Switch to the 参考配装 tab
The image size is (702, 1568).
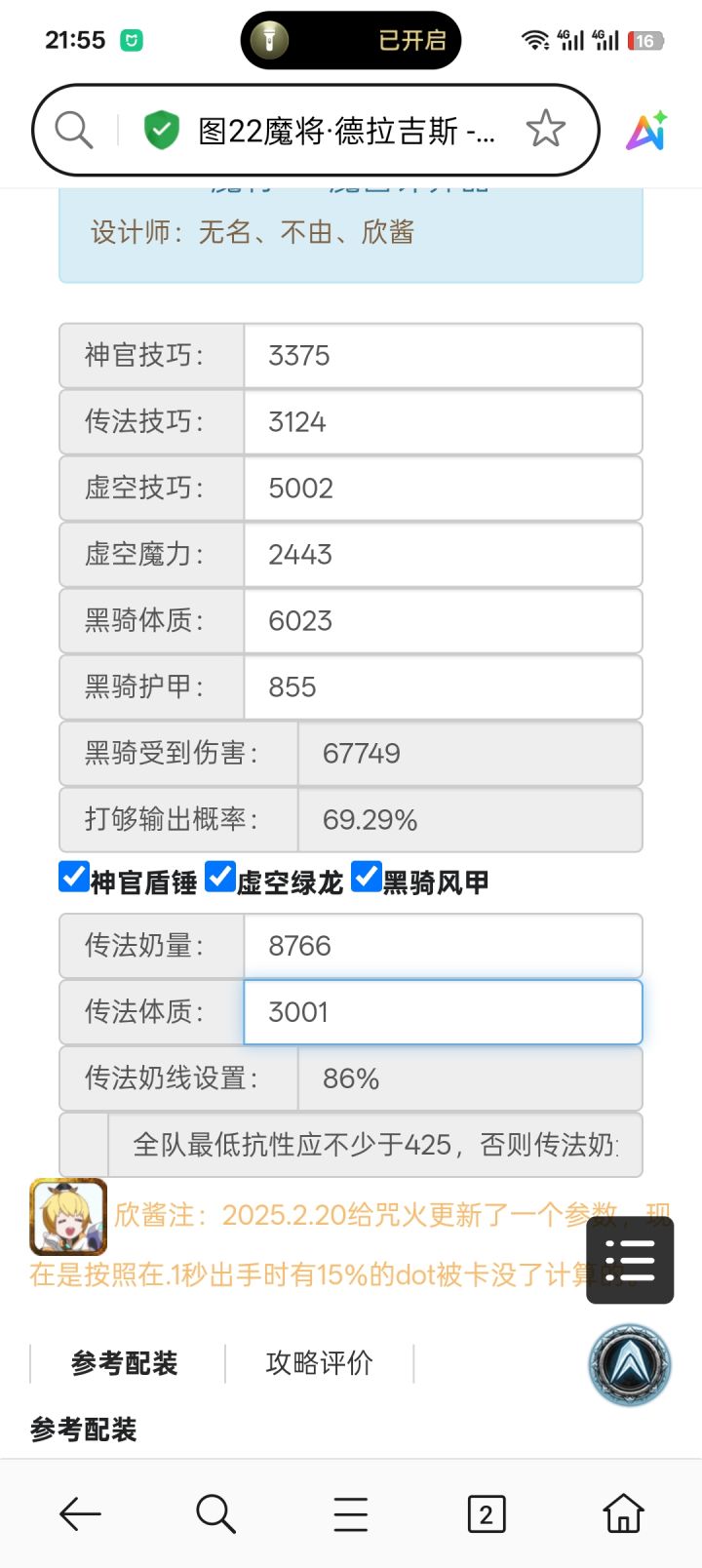[x=125, y=1363]
